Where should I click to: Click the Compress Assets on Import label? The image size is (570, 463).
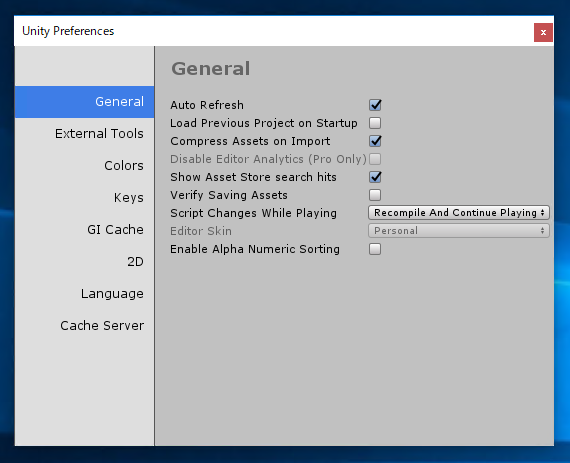[x=250, y=141]
